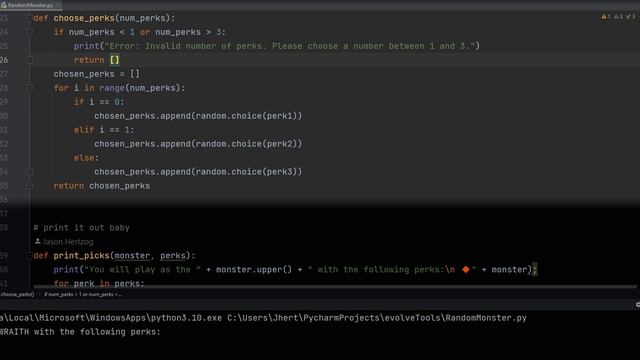Click 'WRAITH with the following perks:' console output
This screenshot has height=360, width=640.
click(x=80, y=332)
